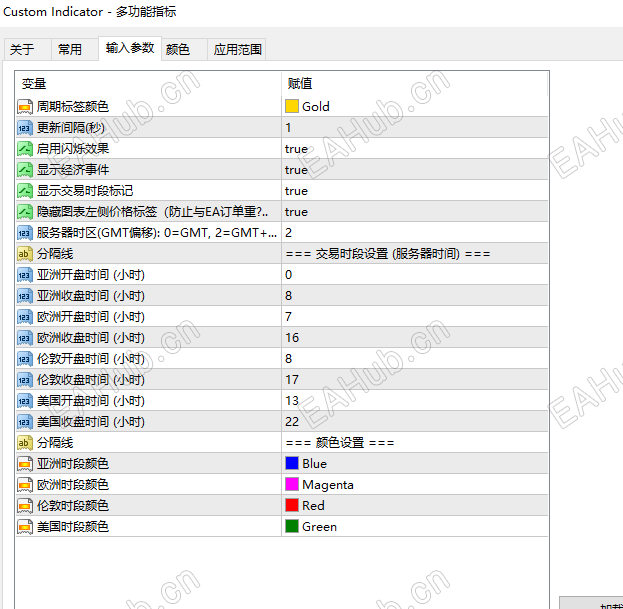Viewport: 623px width, 609px height.
Task: Click the boolean icon beside 启用闪烁效果
Action: [x=25, y=149]
